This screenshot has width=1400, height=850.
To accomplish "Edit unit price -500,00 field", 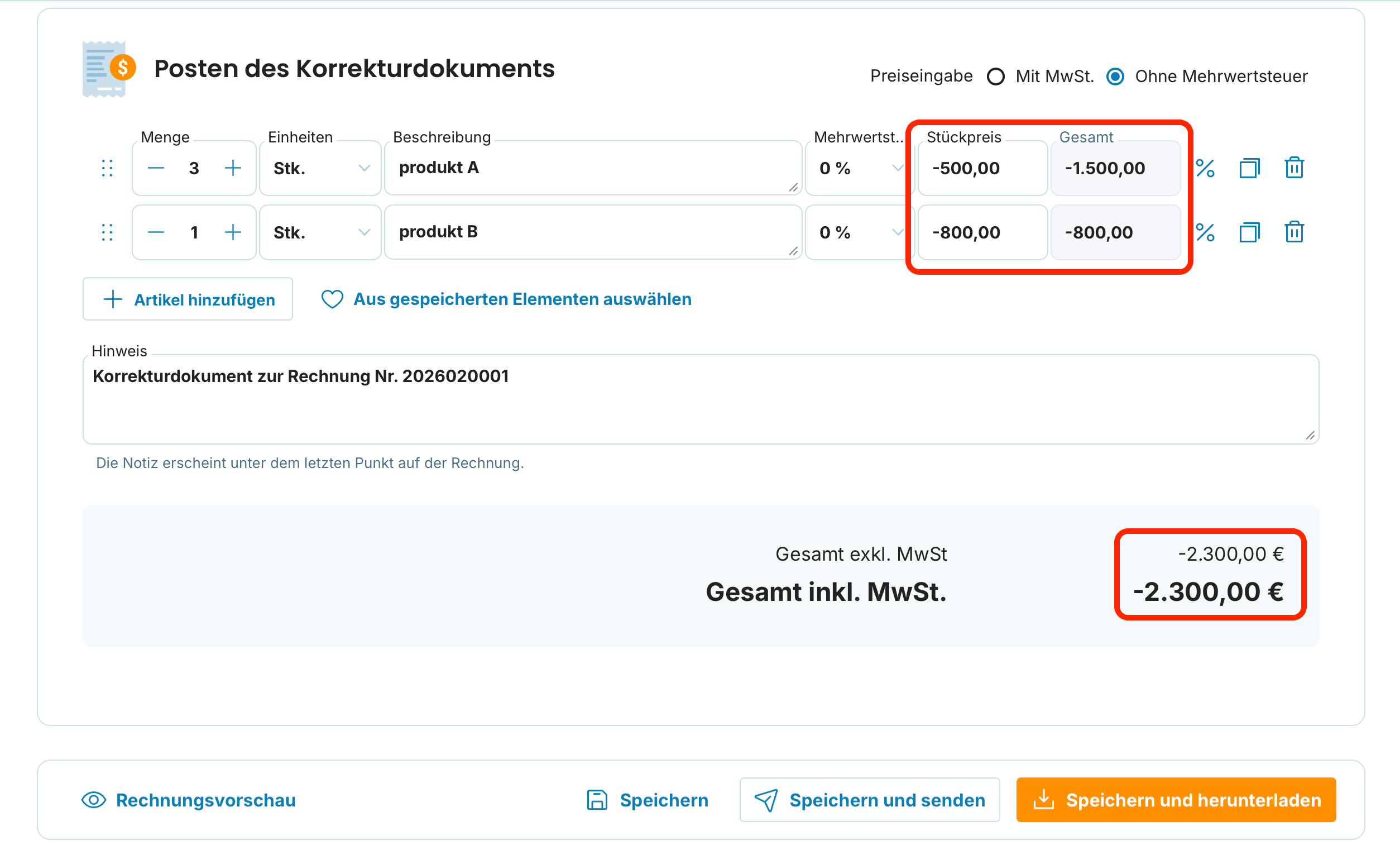I will (983, 168).
